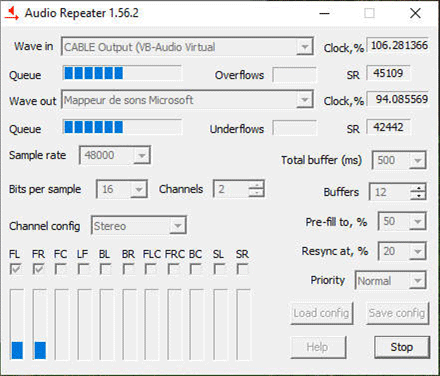Image resolution: width=440 pixels, height=376 pixels.
Task: Expand the Resync at % dropdown
Action: click(x=417, y=251)
